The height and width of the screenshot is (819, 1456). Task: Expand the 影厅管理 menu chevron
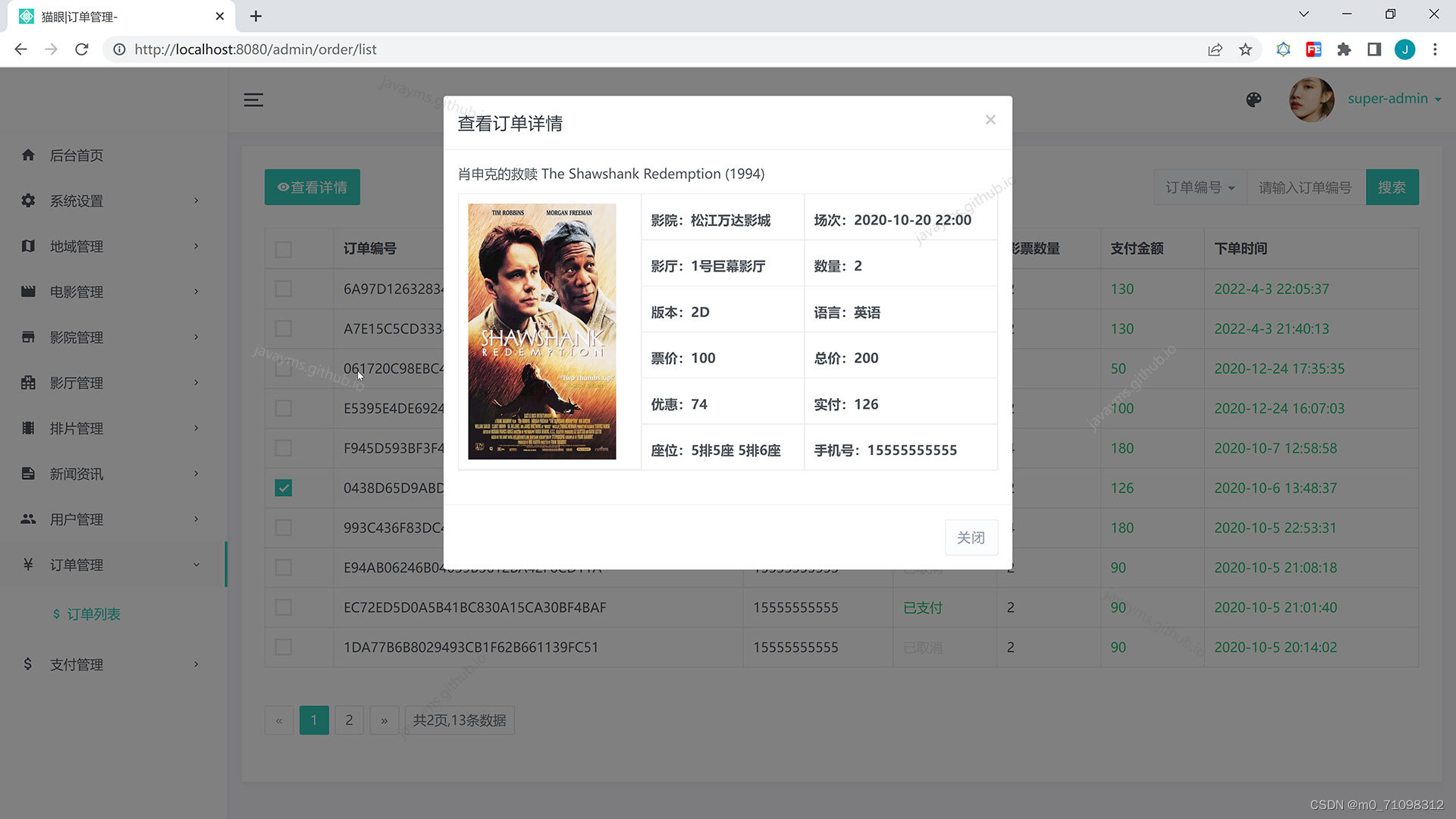point(196,382)
